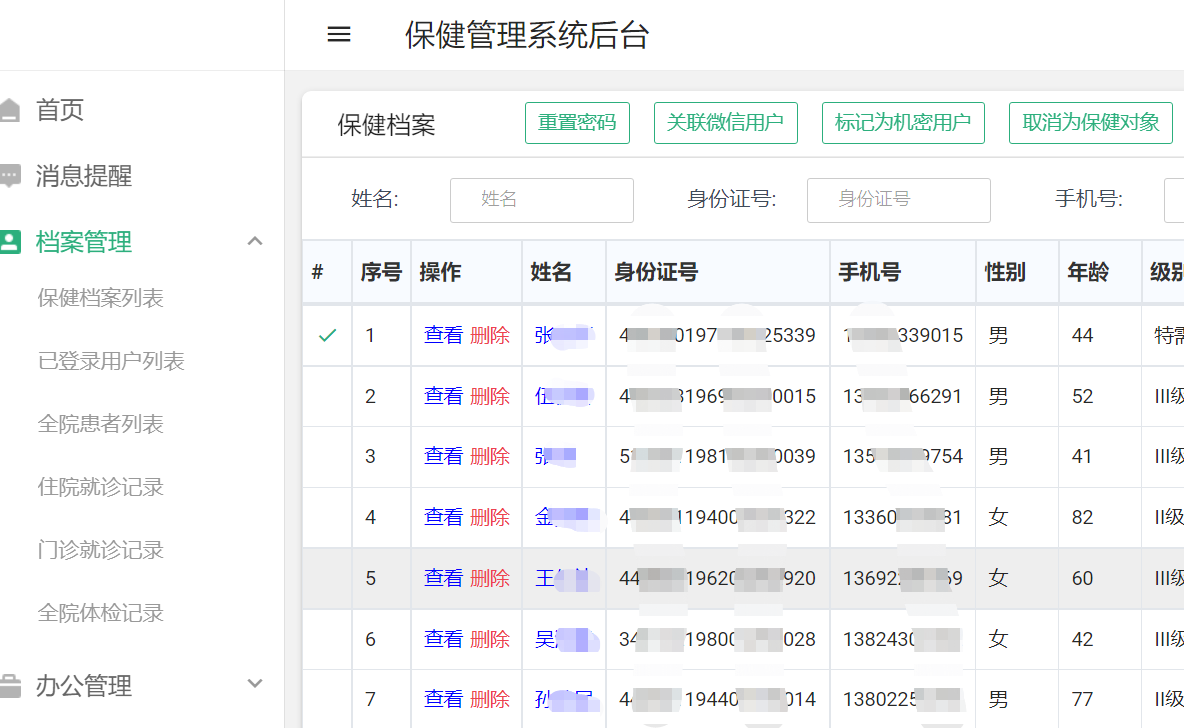Click the 办公管理 briefcase icon
The width and height of the screenshot is (1184, 728).
[x=10, y=686]
